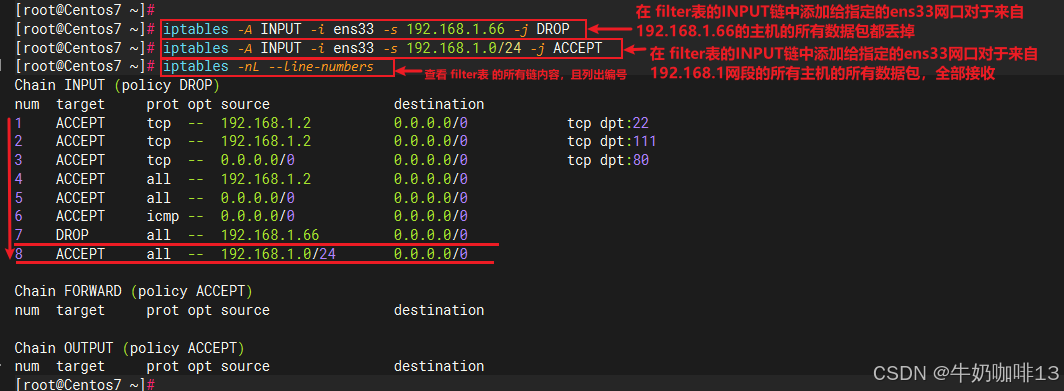Click 'tcp dpt:80' in rule 3

tap(608, 160)
